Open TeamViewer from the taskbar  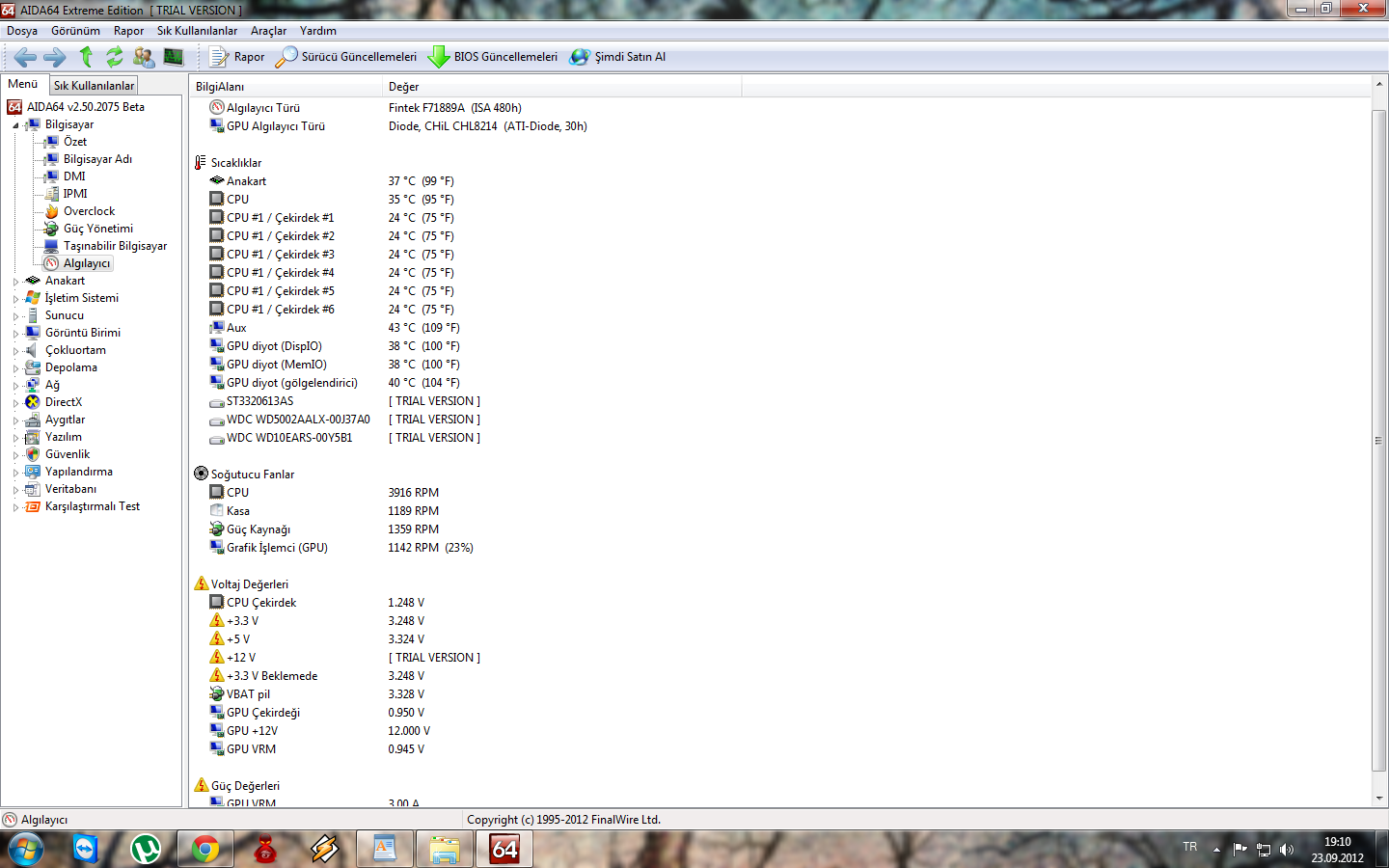(x=86, y=849)
